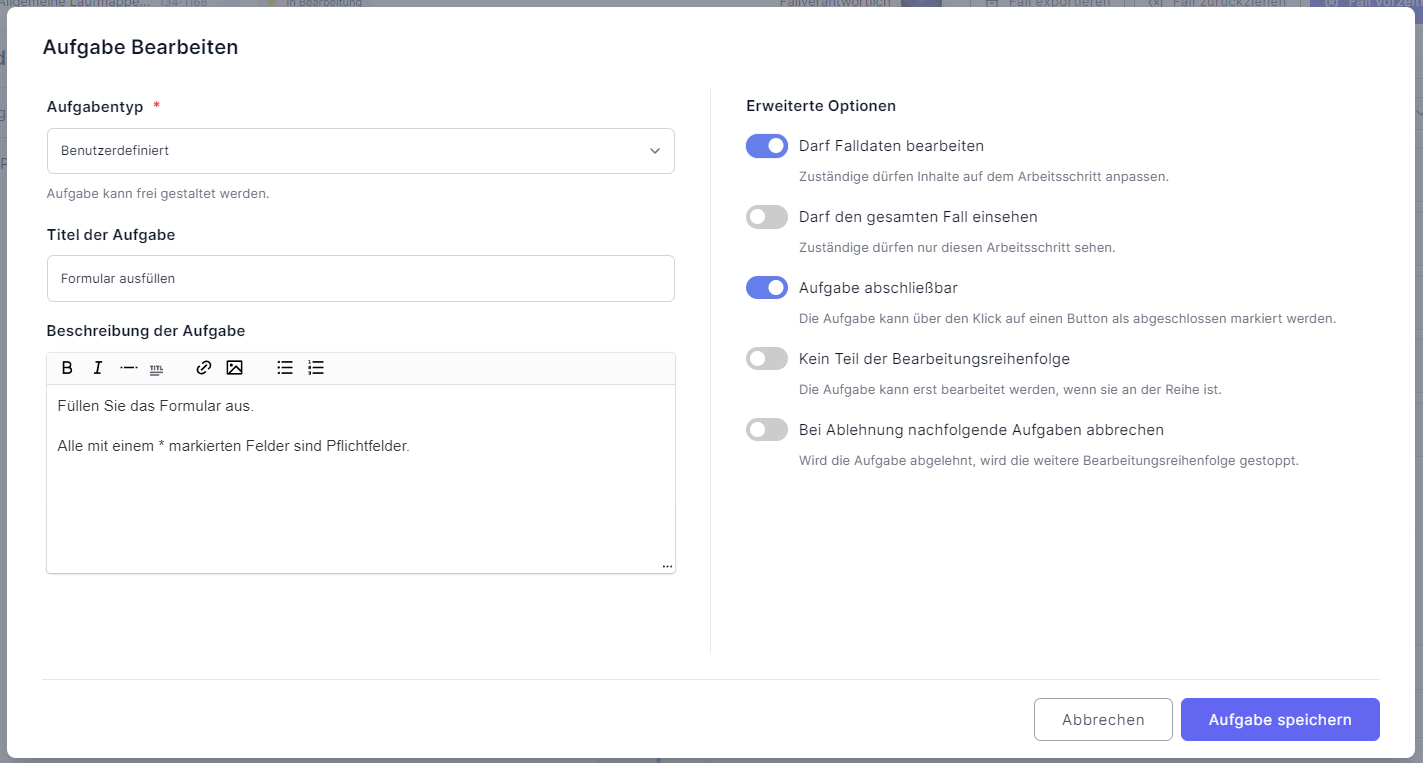
Task: Enable 'Kein Teil der Bearbeitungsreihenfolge' toggle
Action: coord(767,359)
